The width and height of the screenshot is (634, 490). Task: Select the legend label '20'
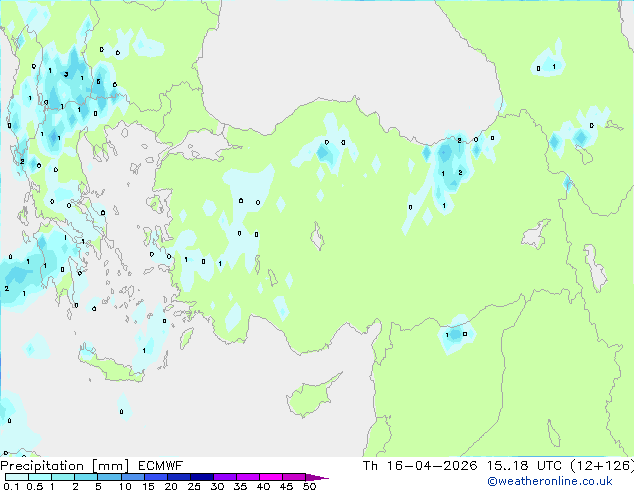(x=171, y=486)
